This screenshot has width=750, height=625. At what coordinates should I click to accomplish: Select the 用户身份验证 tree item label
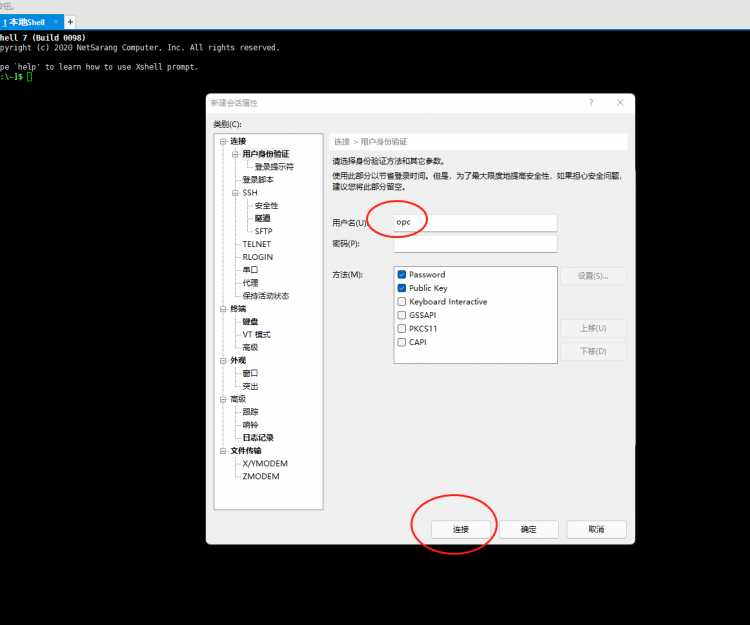click(x=265, y=154)
